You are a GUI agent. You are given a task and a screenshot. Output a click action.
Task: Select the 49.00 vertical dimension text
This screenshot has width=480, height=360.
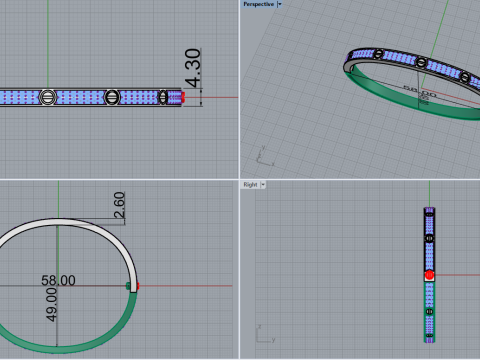tap(51, 304)
